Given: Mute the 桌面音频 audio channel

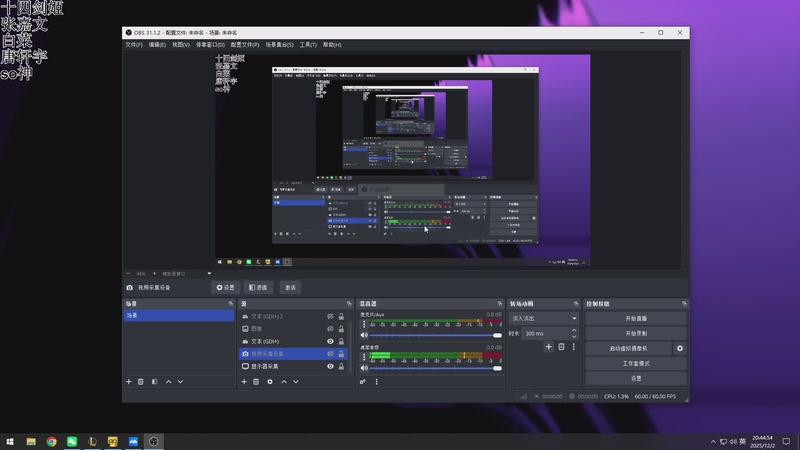Looking at the screenshot, I should point(364,368).
